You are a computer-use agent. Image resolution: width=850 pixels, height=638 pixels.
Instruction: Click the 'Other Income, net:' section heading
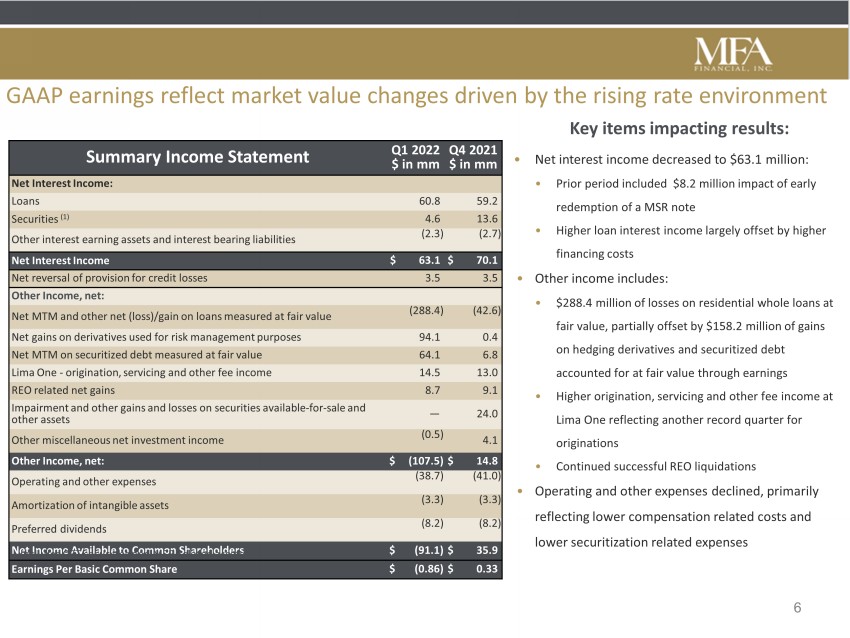click(x=57, y=295)
